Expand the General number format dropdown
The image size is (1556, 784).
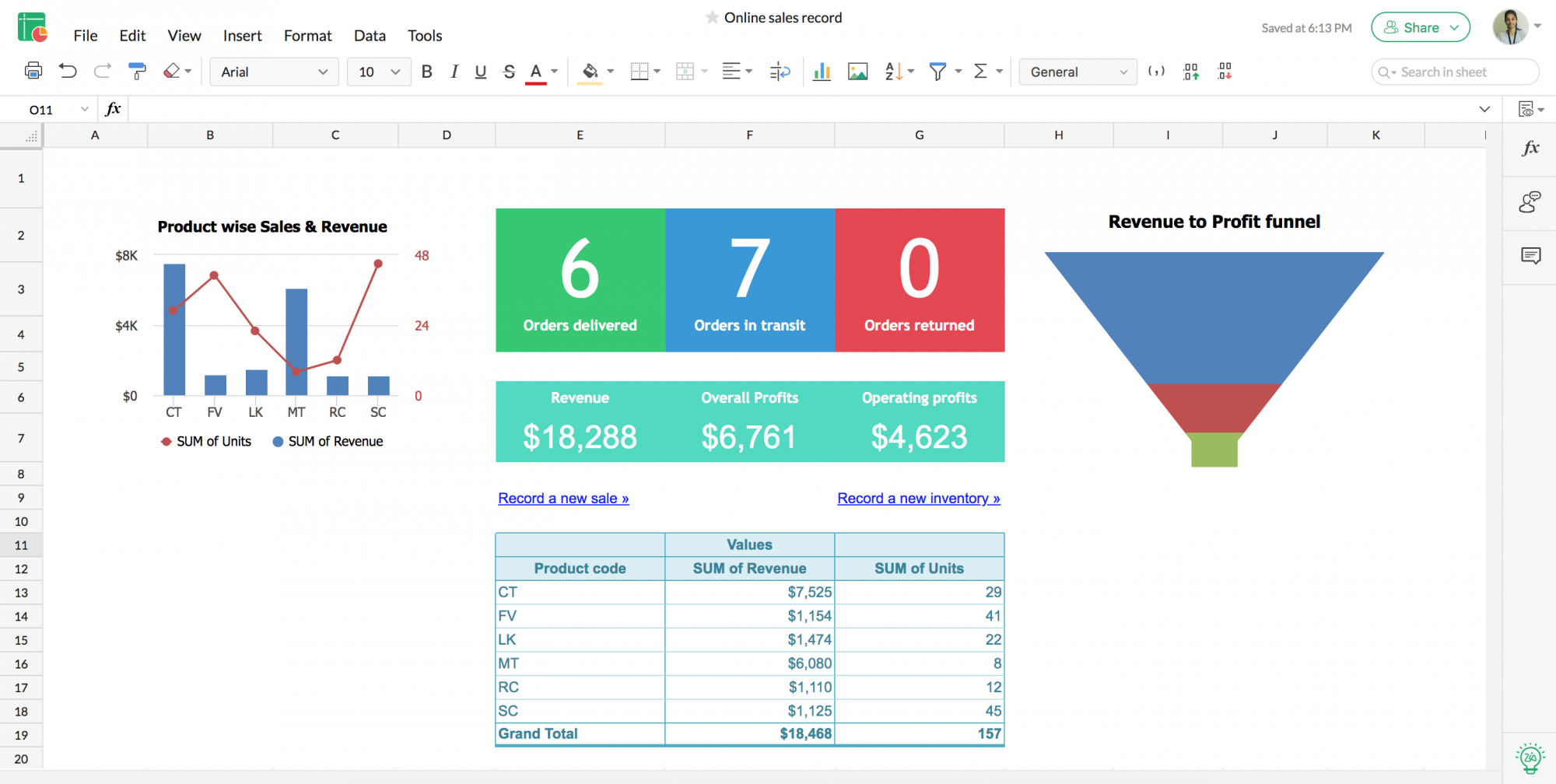(x=1078, y=72)
